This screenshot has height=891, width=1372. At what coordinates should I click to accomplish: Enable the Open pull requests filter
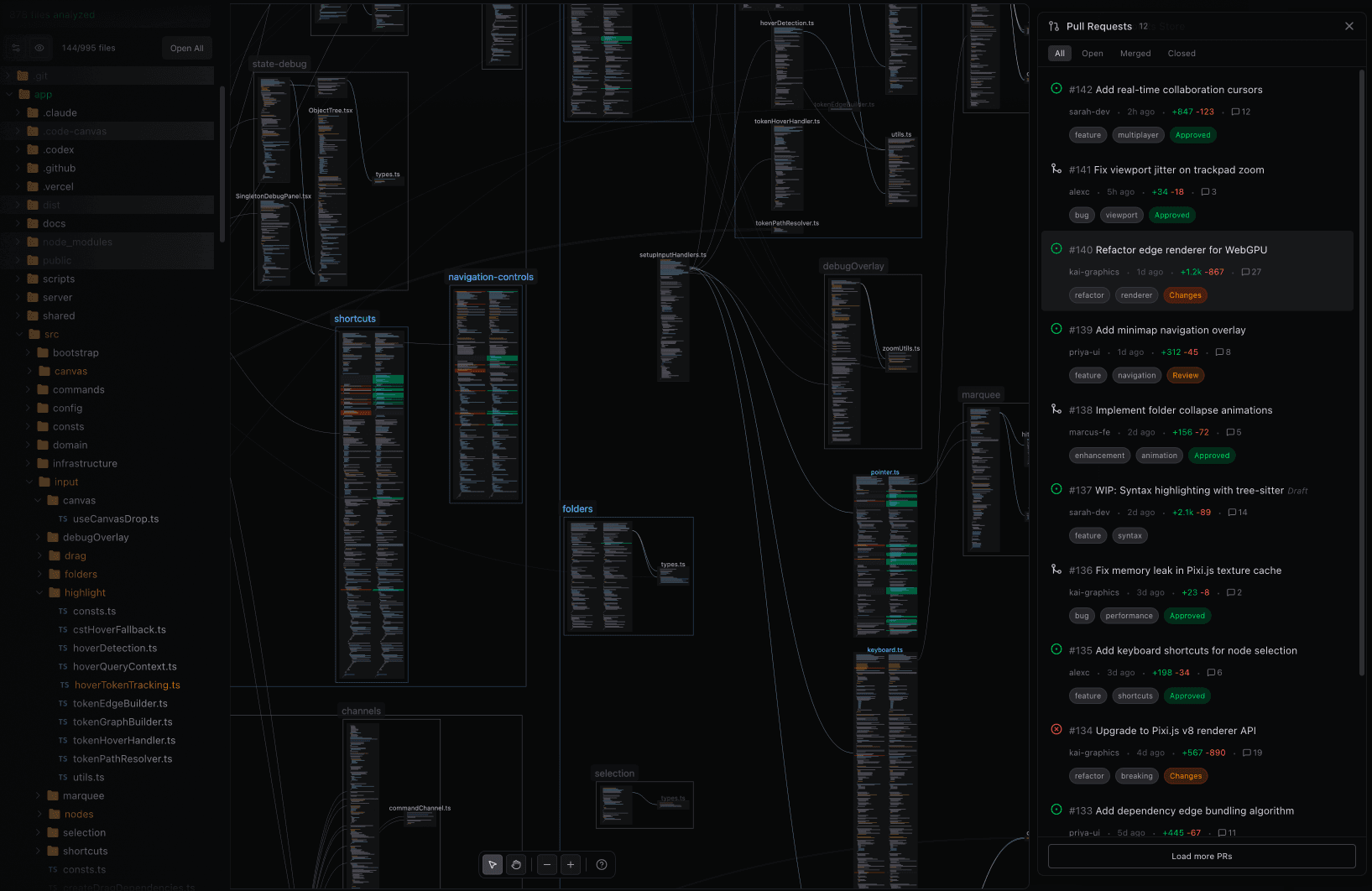tap(1093, 53)
